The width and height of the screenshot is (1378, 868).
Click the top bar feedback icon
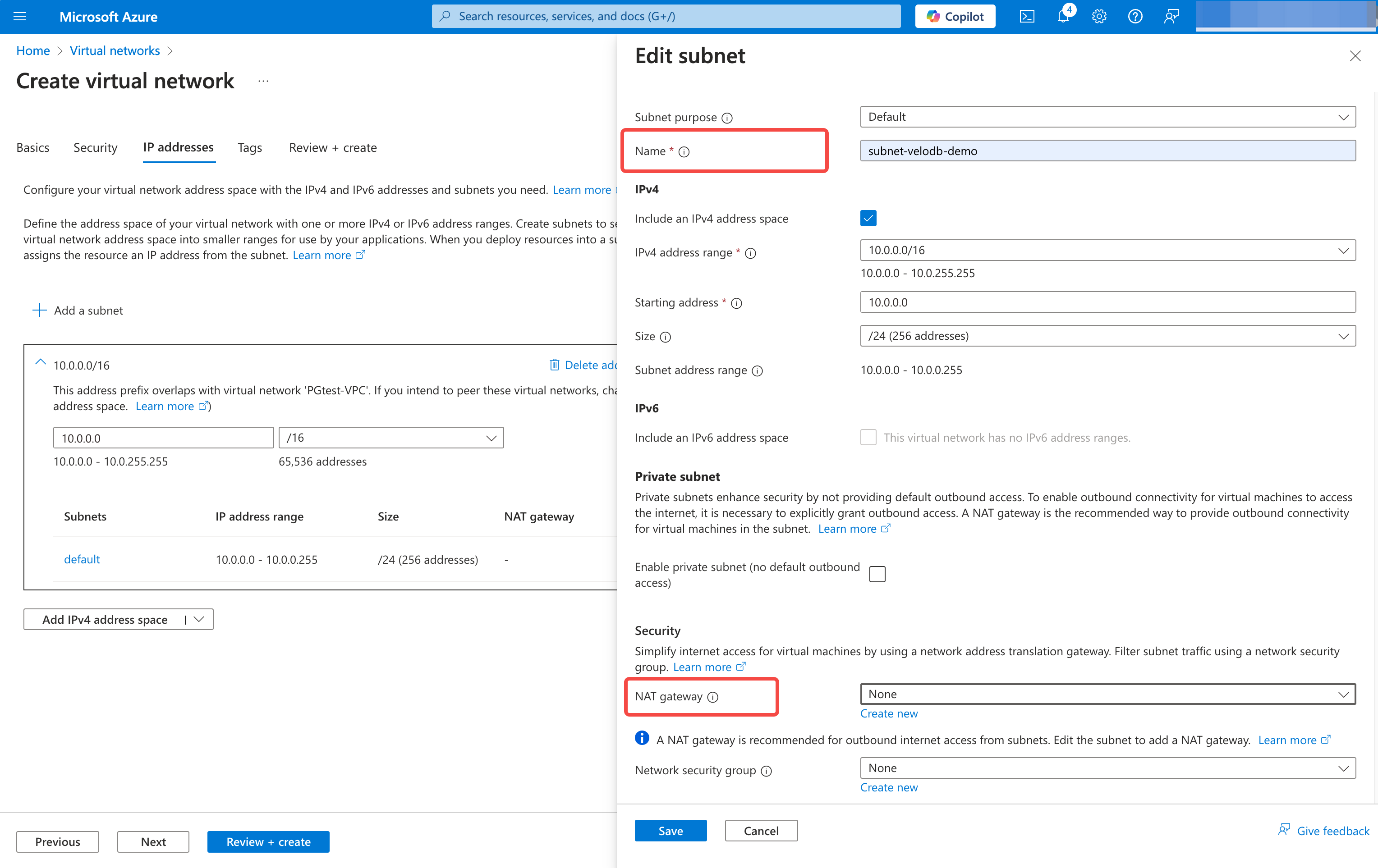pos(1171,17)
